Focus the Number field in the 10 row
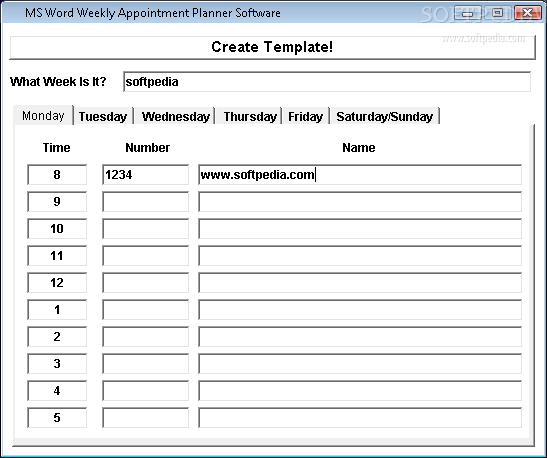Image resolution: width=547 pixels, height=458 pixels. pos(145,228)
